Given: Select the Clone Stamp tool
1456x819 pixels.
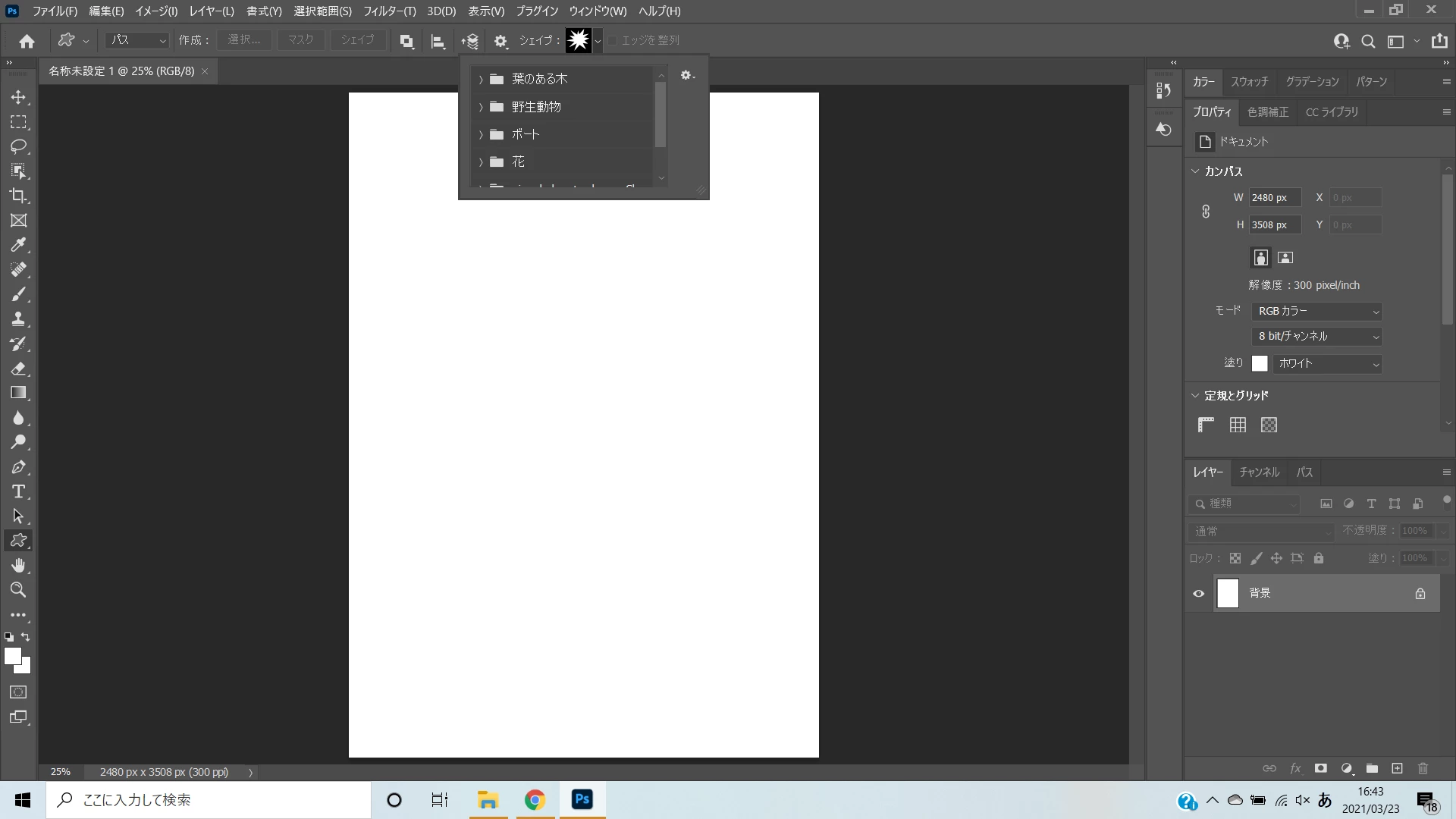Looking at the screenshot, I should pos(18,318).
